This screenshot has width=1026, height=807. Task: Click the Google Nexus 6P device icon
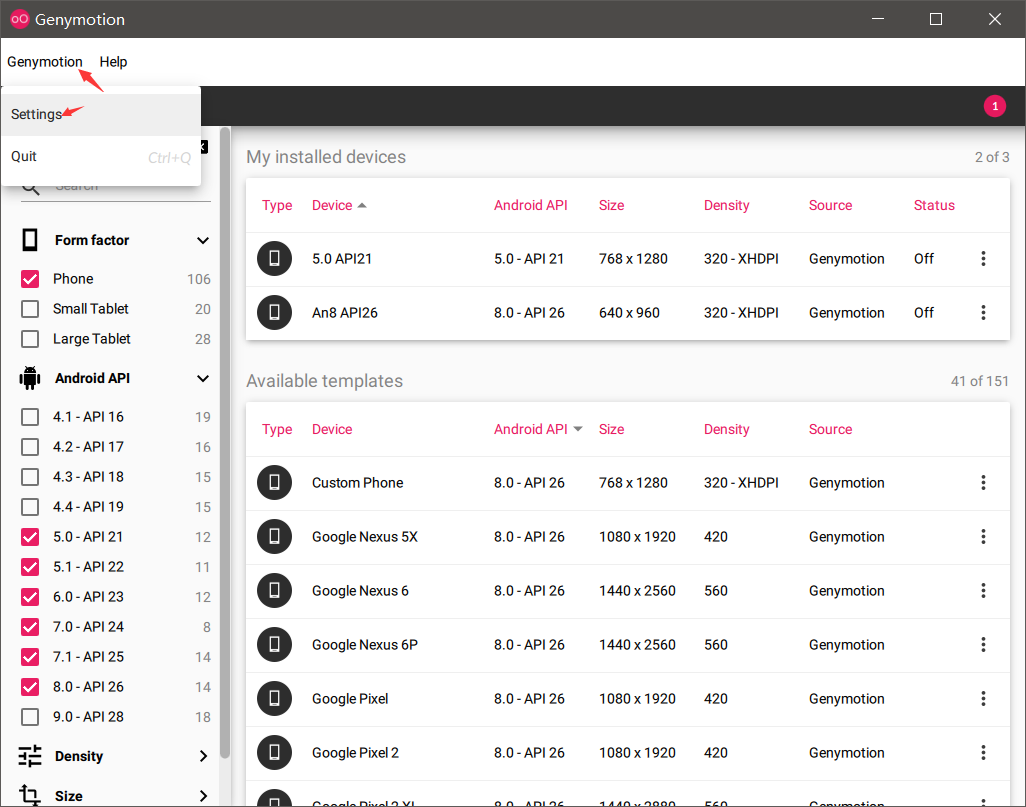tap(274, 645)
